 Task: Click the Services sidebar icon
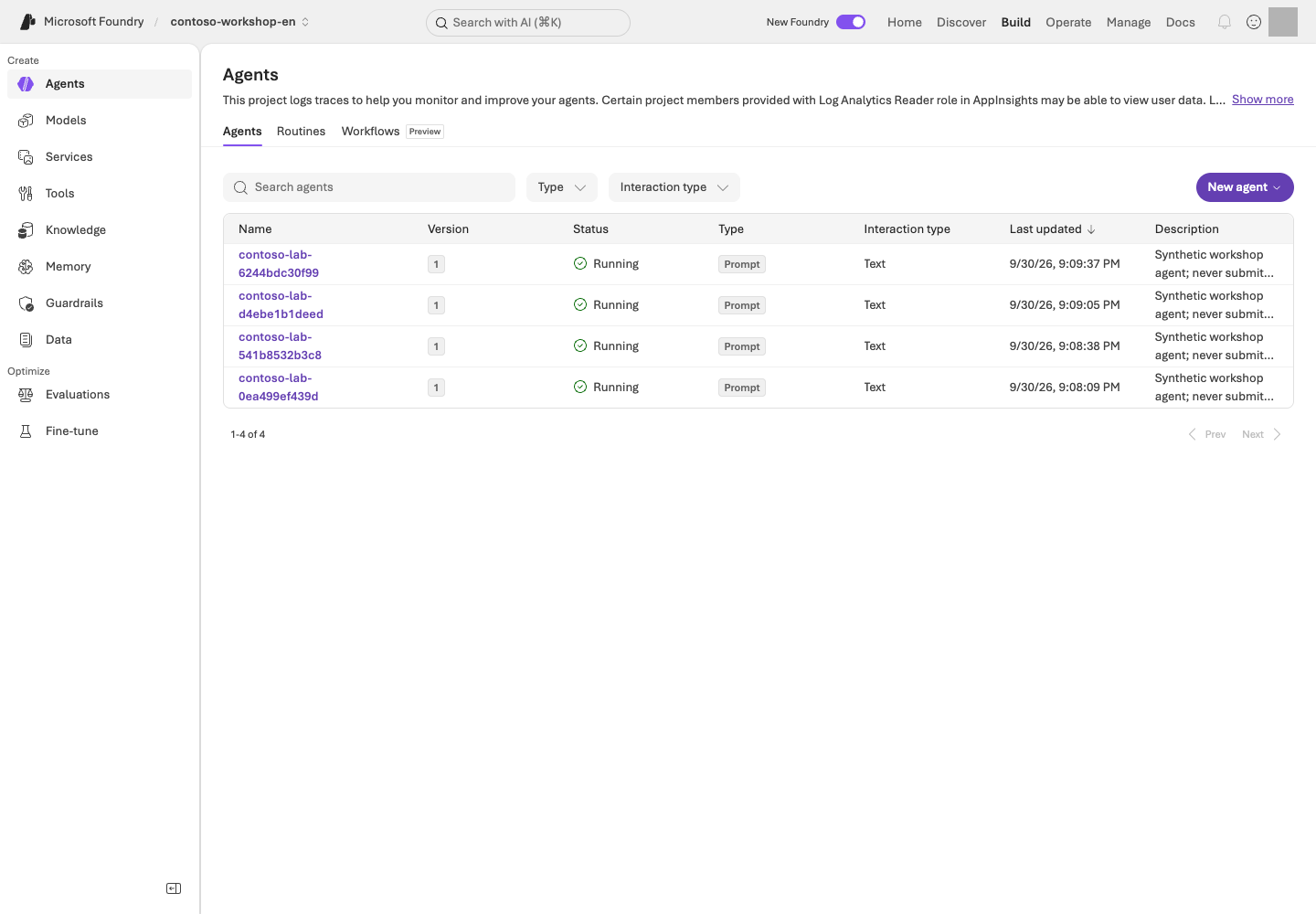pyautogui.click(x=26, y=157)
